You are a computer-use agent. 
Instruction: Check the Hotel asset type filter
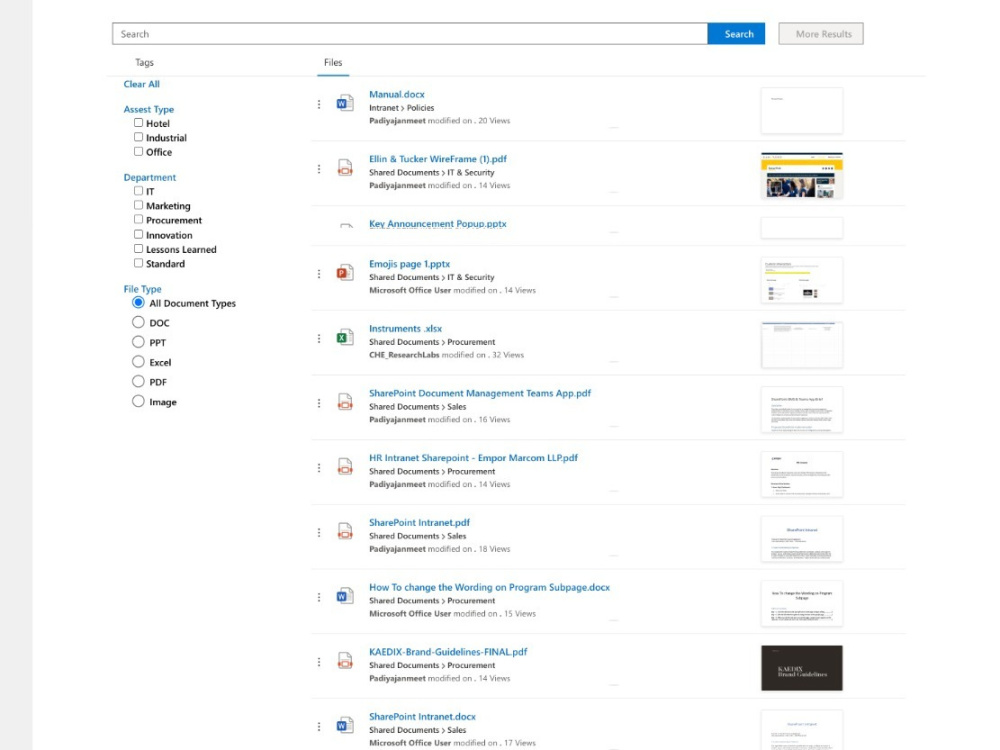pos(138,122)
